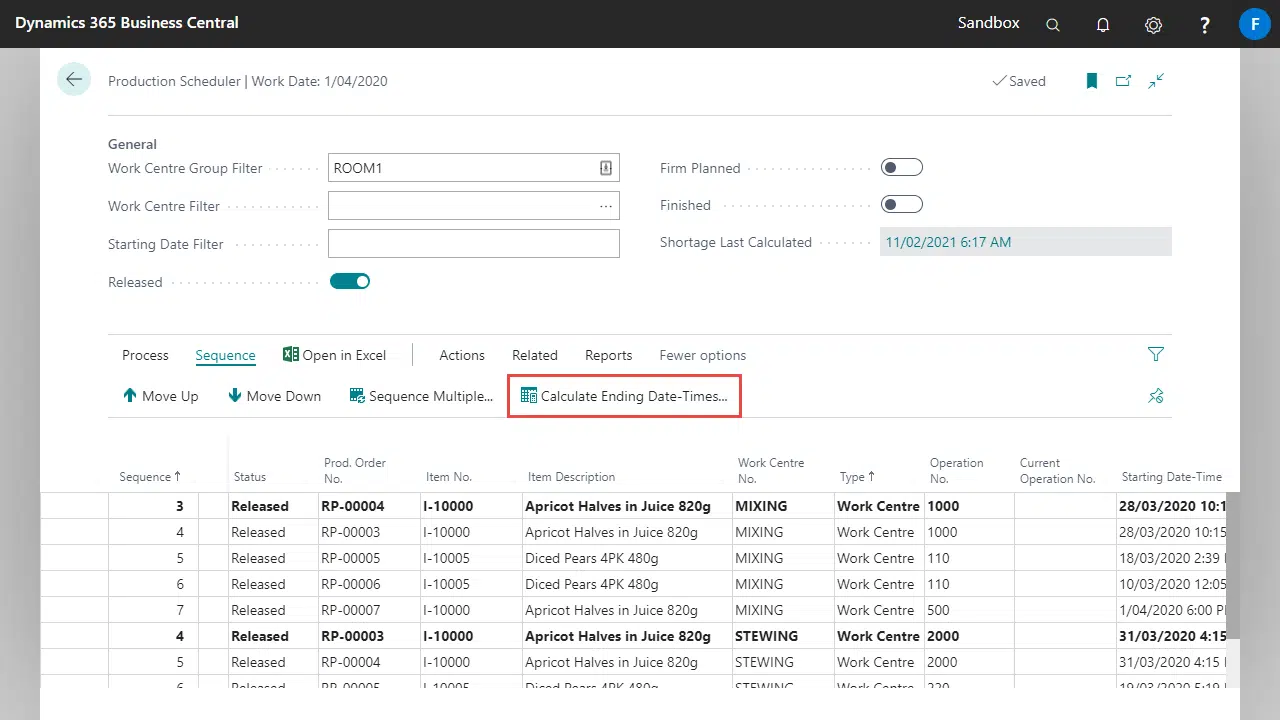Open the notifications bell

1103,25
